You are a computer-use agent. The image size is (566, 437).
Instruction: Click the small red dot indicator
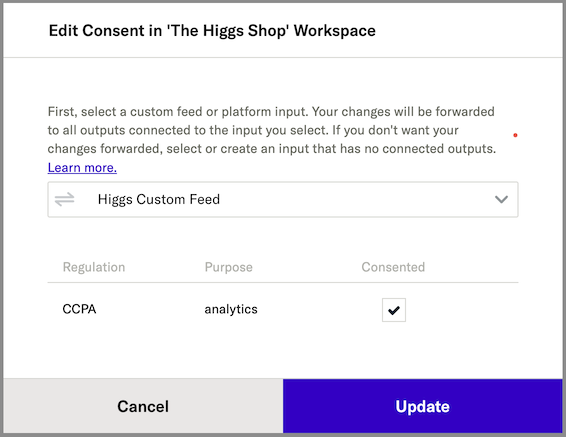coord(515,135)
